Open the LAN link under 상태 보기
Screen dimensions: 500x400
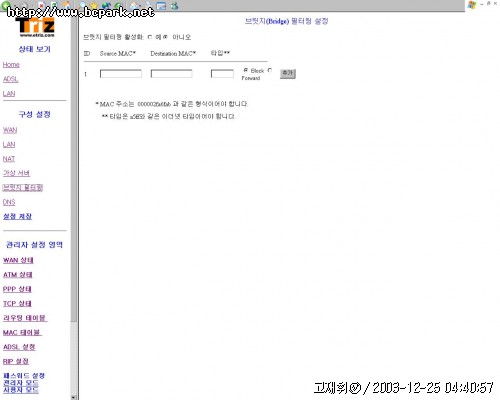tap(9, 94)
